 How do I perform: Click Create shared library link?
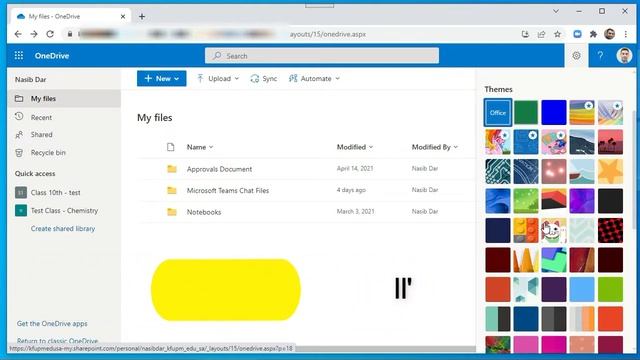point(63,229)
